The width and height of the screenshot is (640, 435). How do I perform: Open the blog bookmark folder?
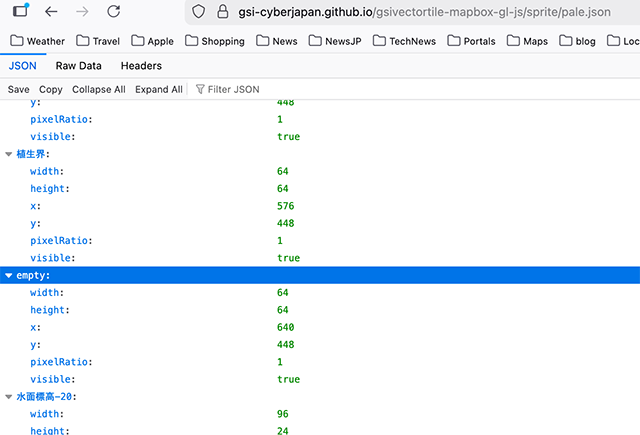click(577, 41)
